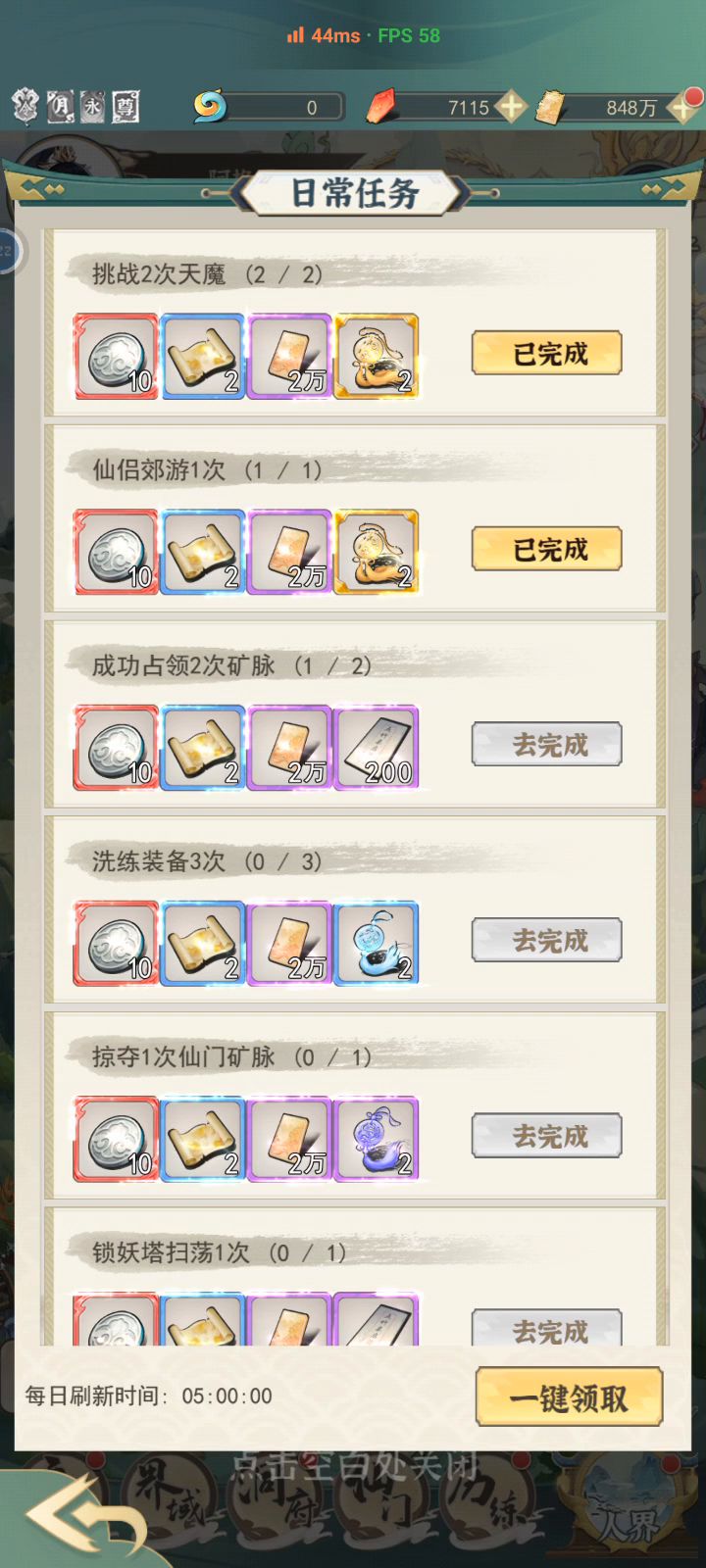Tap the purple spirit gourd reward in 掠夺1次仙门矿脉
The image size is (706, 1568).
tap(377, 1140)
